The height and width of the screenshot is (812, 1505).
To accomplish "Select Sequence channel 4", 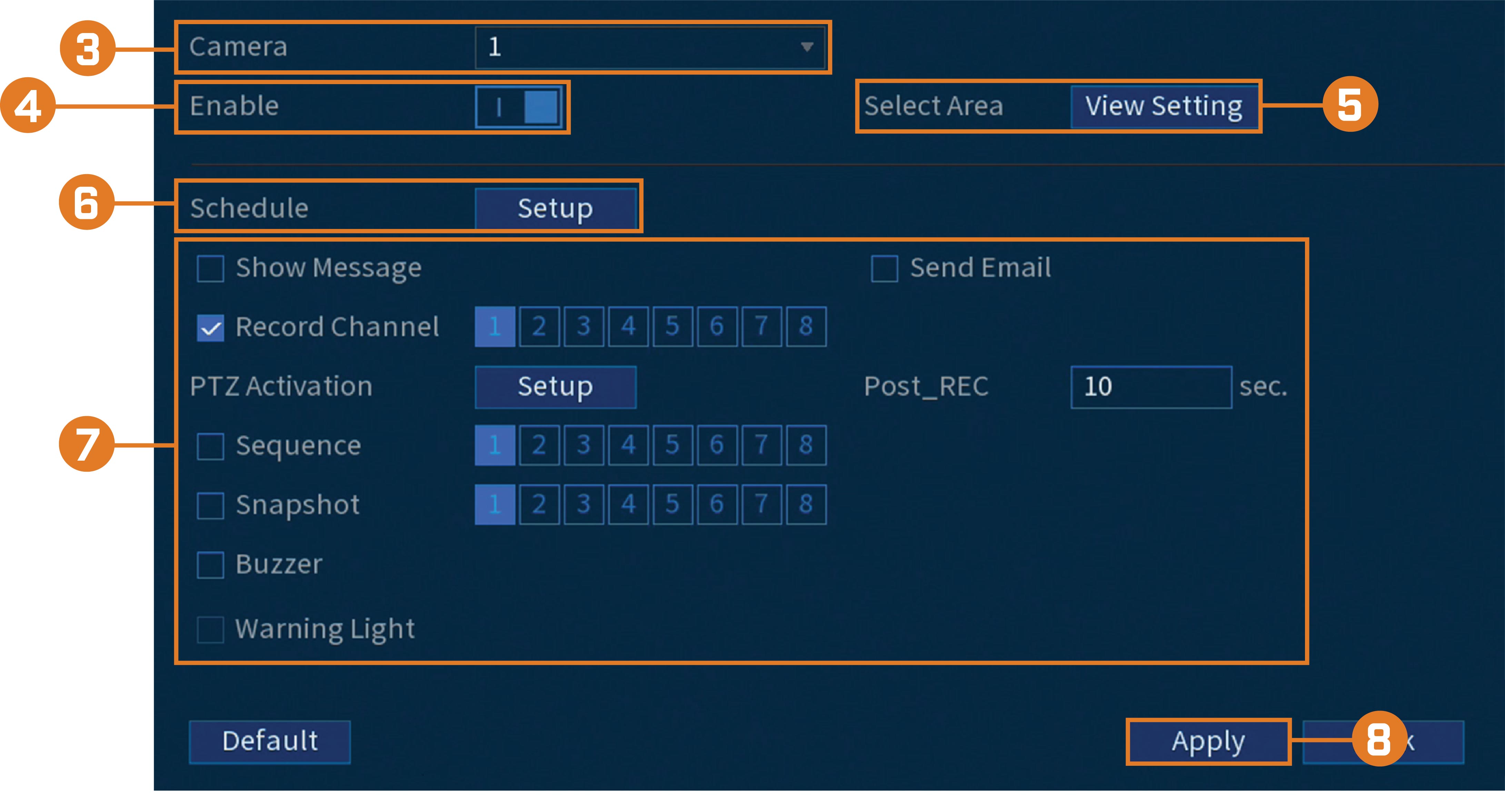I will pos(629,445).
